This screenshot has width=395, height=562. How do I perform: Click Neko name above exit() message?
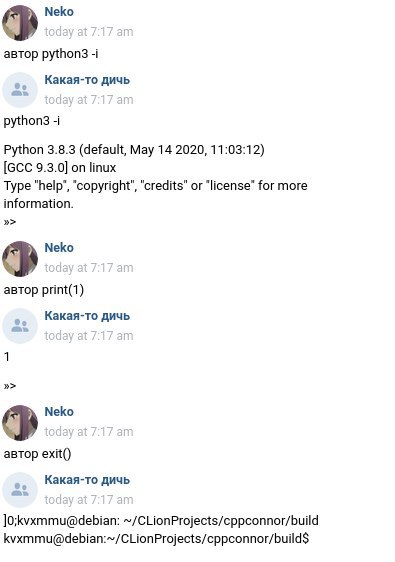click(59, 412)
